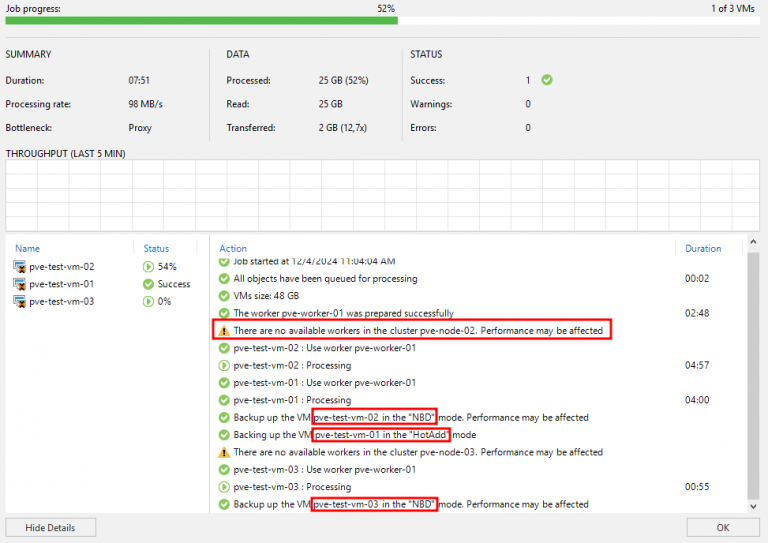Sort VM list by Status column header

click(156, 248)
